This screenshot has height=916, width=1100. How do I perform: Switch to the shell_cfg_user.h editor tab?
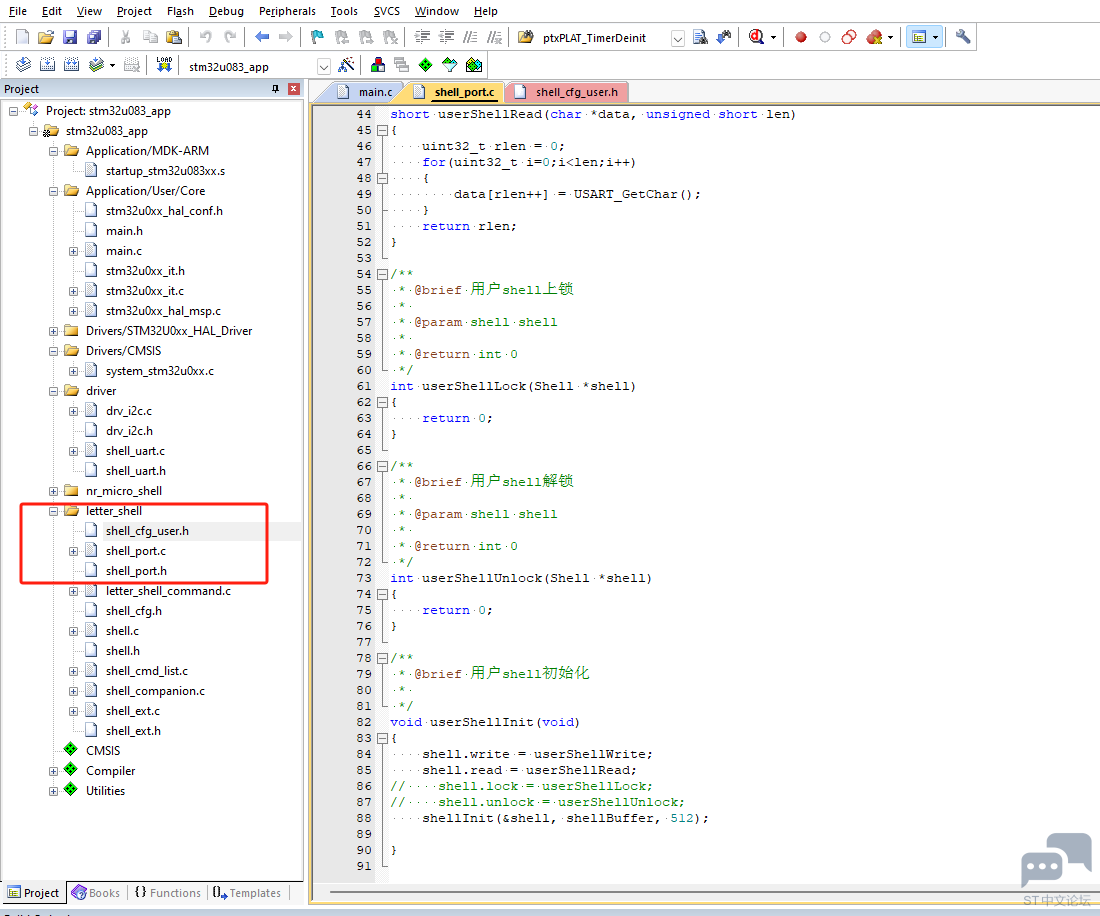pyautogui.click(x=568, y=92)
